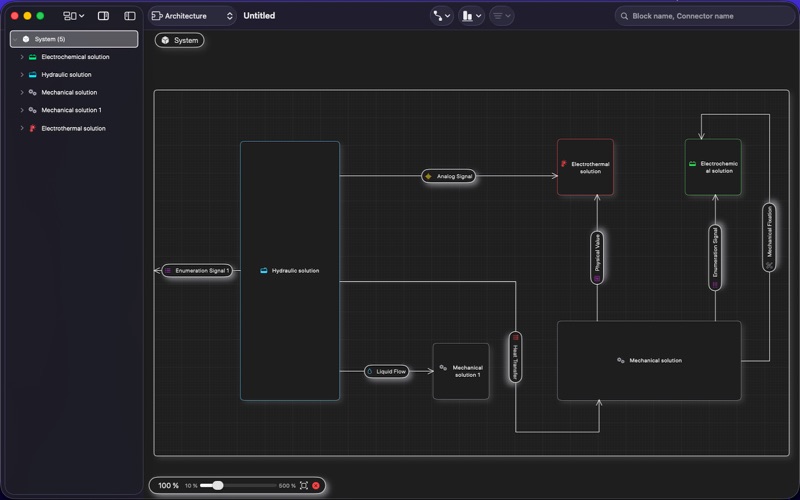Focus the Block name, Connector name search field
This screenshot has height=500, width=800.
point(705,16)
